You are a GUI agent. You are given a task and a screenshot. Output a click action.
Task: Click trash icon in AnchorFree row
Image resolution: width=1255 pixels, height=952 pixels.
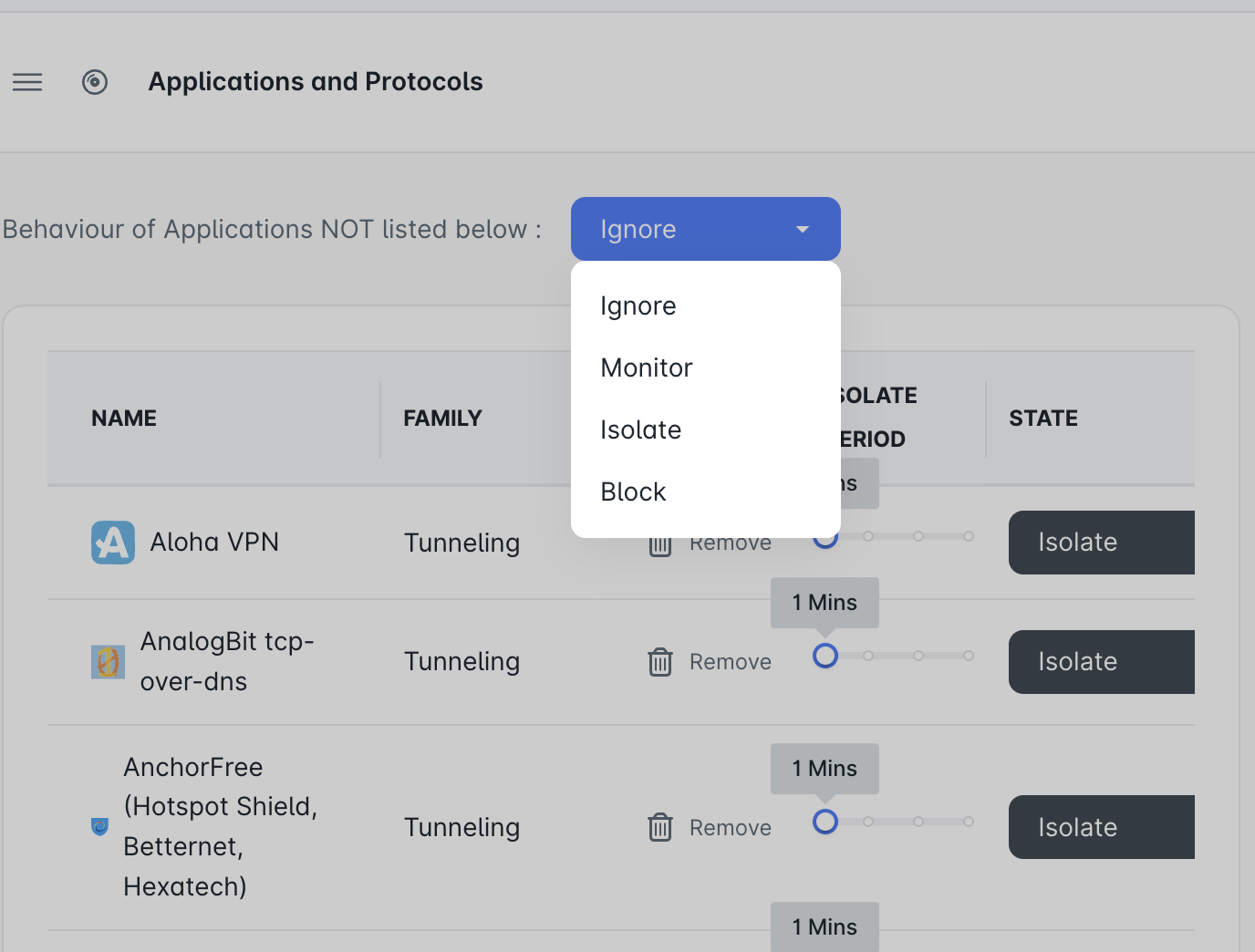(x=660, y=828)
